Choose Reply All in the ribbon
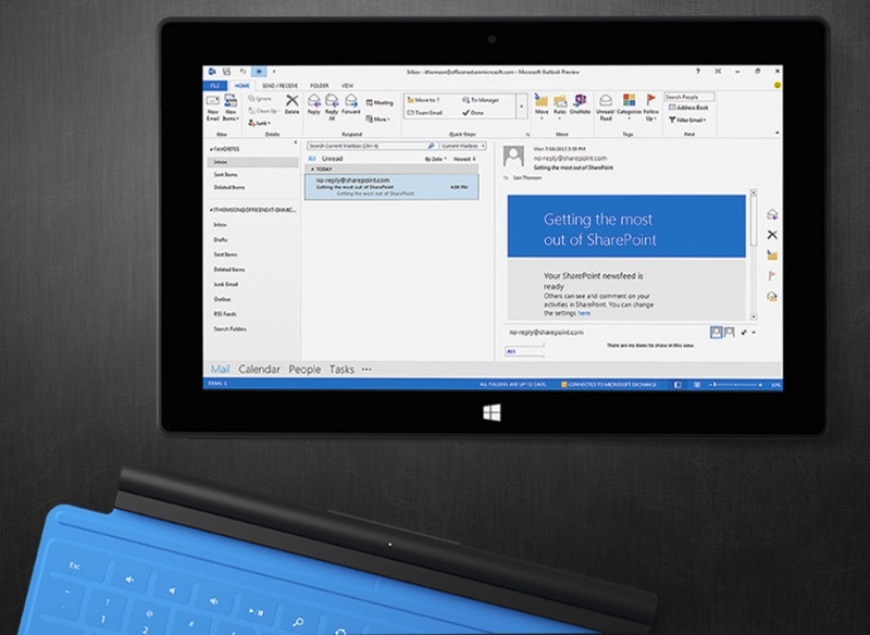Image resolution: width=870 pixels, height=635 pixels. [332, 107]
